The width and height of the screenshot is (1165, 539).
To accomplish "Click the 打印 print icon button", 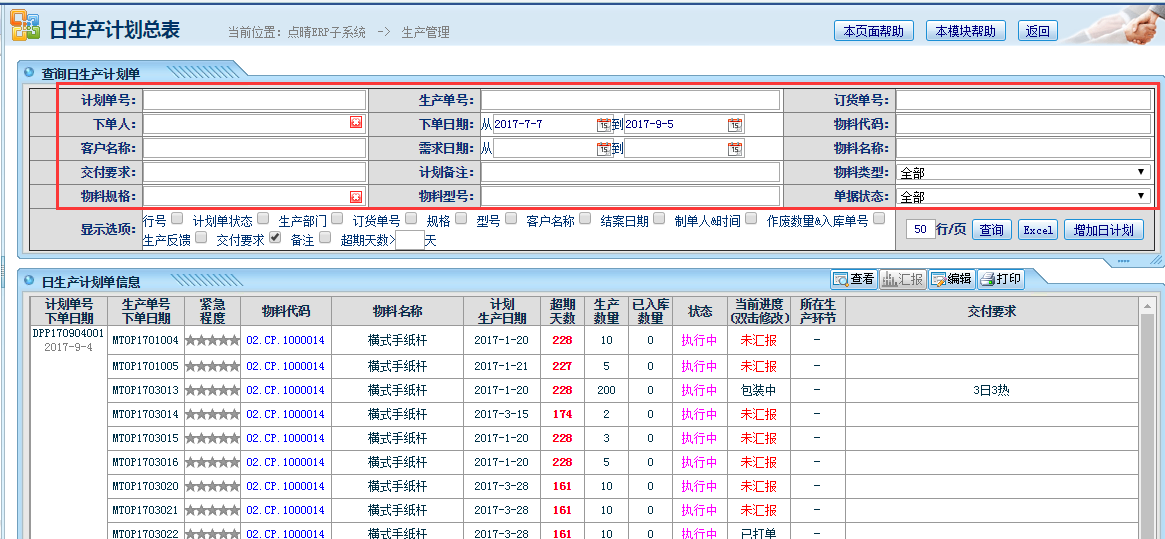I will (x=1000, y=279).
